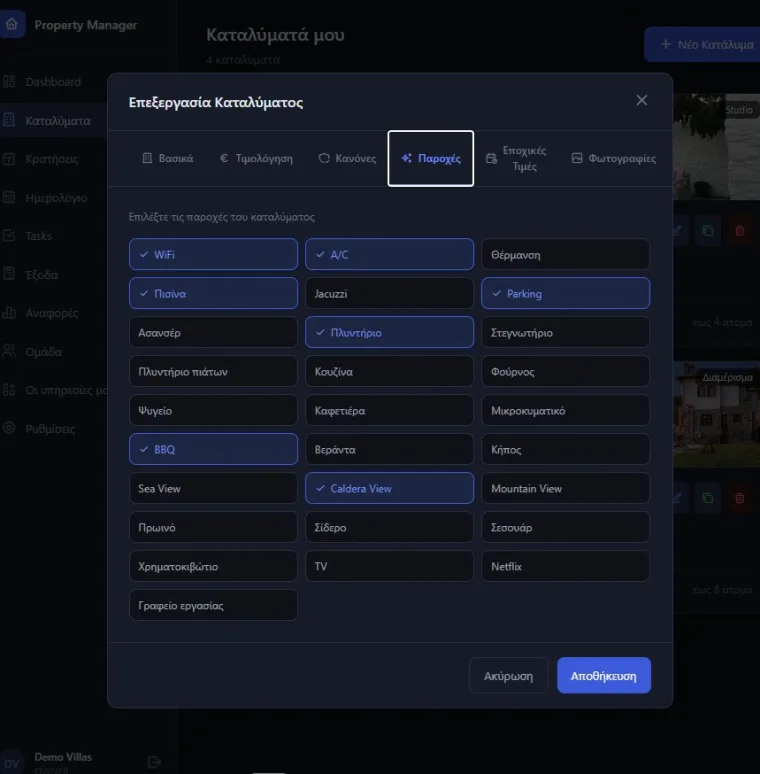Select the Στεγνωτήριο amenity

(x=566, y=332)
